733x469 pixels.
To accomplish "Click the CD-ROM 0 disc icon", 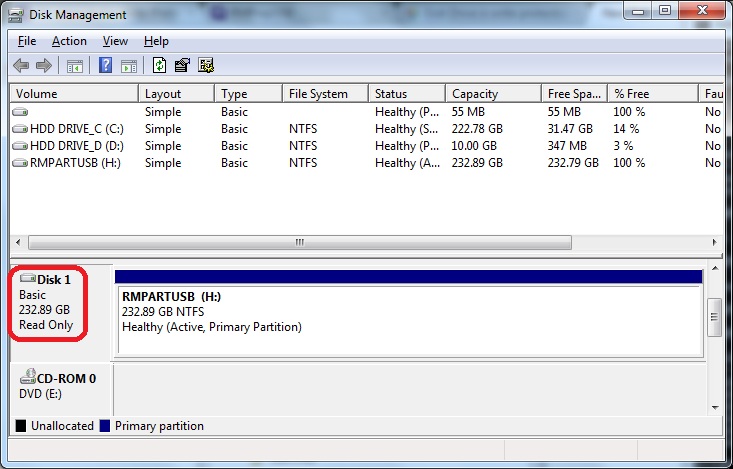I will [28, 377].
